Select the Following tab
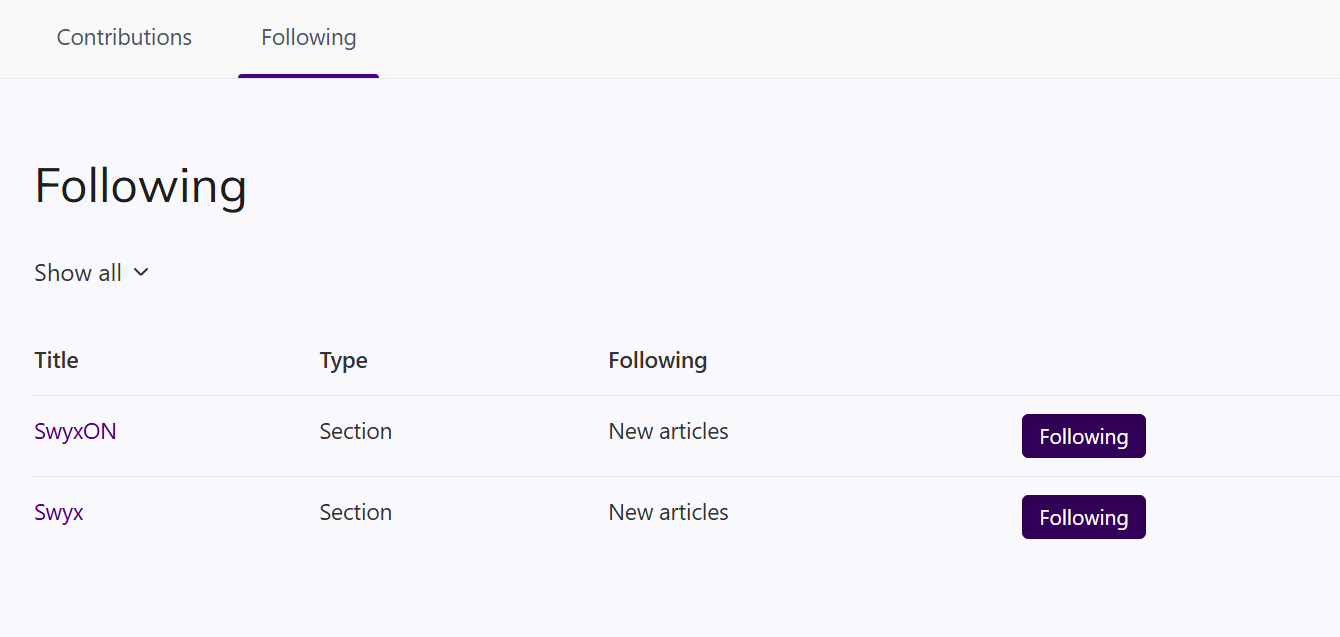The width and height of the screenshot is (1340, 637). click(x=308, y=38)
